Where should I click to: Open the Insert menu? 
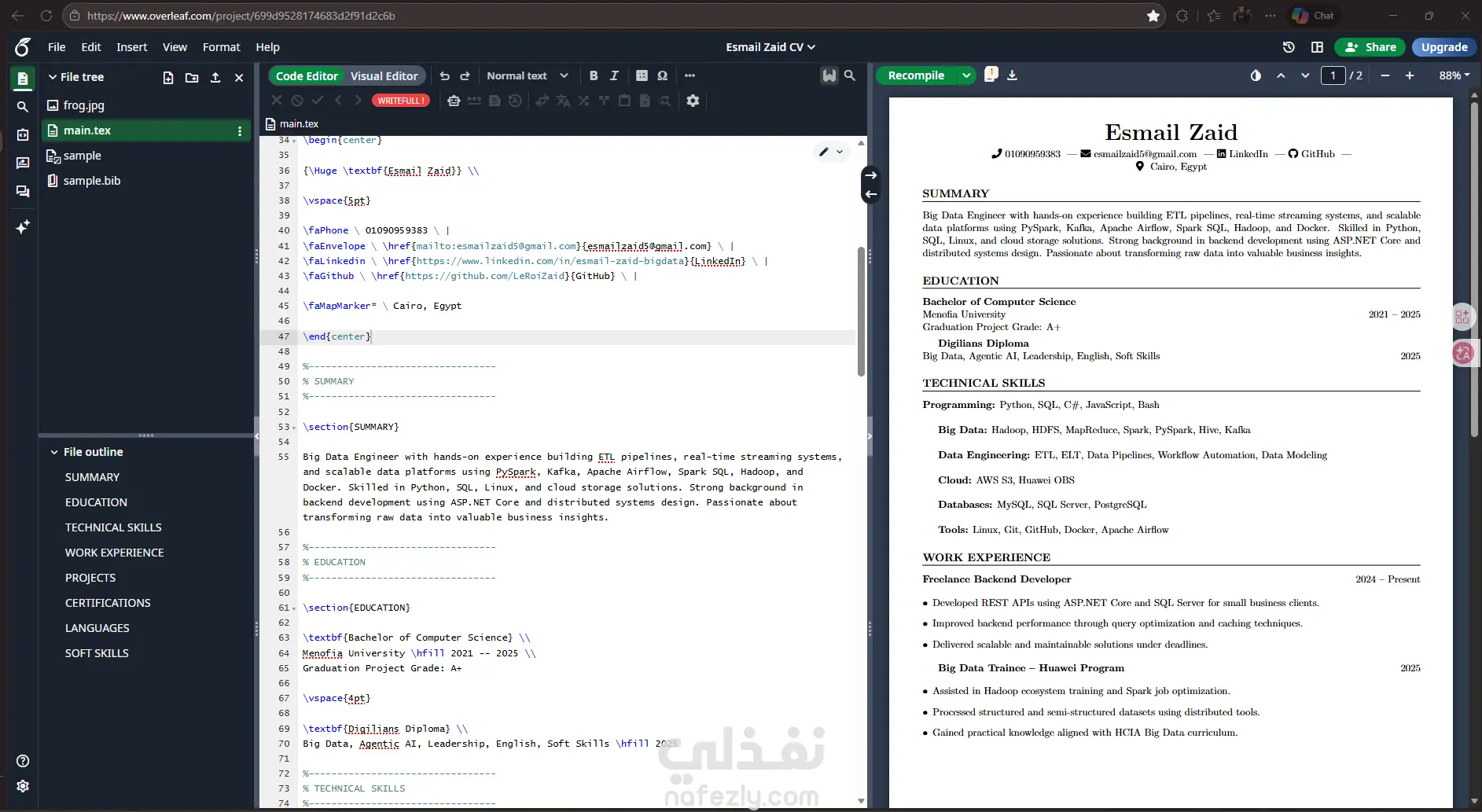tap(132, 47)
